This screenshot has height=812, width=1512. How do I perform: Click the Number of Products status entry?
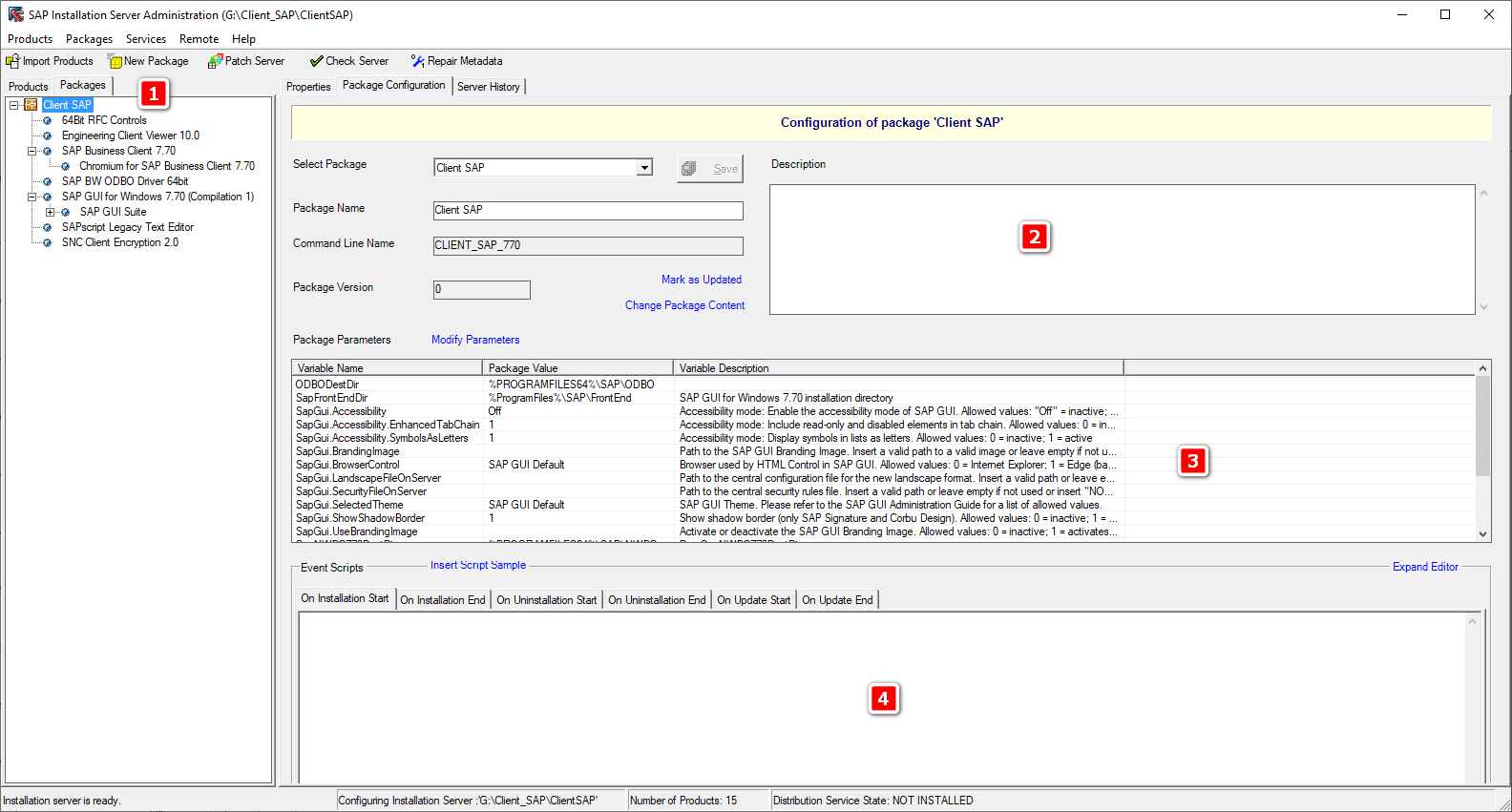pyautogui.click(x=698, y=801)
